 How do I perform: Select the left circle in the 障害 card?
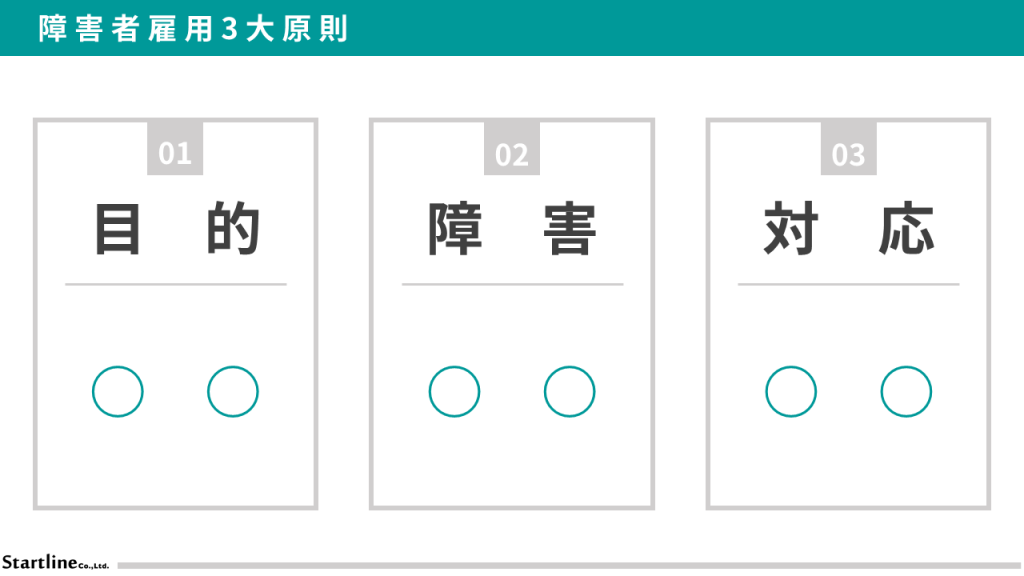click(454, 391)
